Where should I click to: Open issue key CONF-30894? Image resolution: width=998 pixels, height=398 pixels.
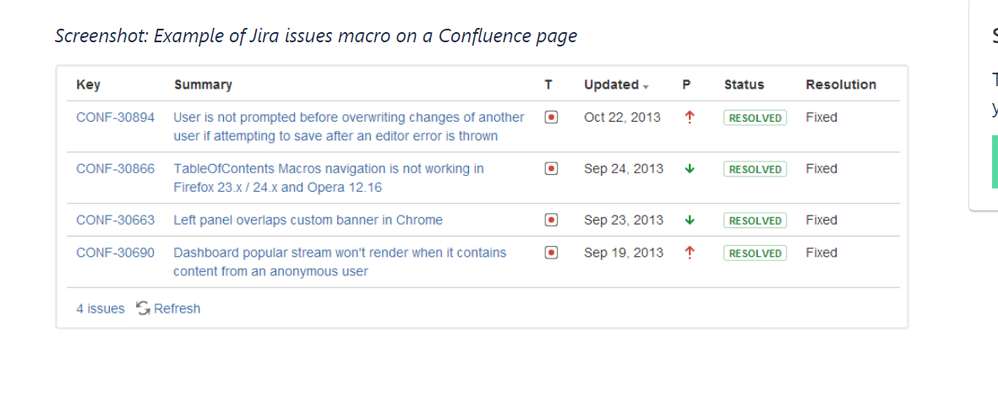pos(115,117)
